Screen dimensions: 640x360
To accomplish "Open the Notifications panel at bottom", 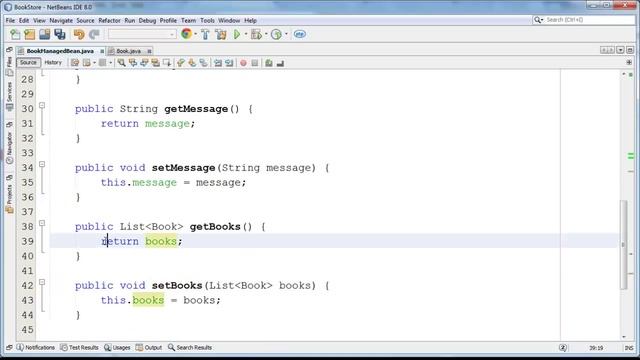I will point(36,348).
